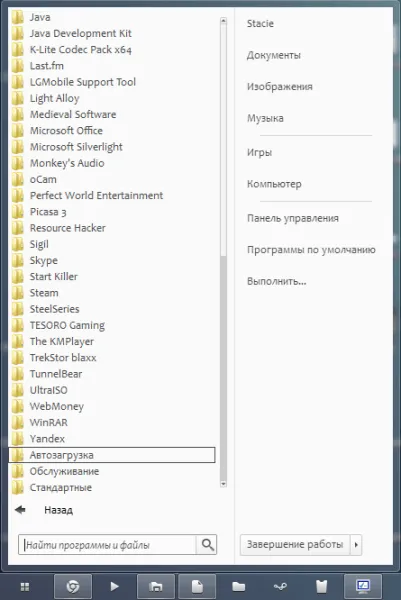Image resolution: width=401 pixels, height=600 pixels.
Task: Open the oCam folder
Action: click(112, 179)
